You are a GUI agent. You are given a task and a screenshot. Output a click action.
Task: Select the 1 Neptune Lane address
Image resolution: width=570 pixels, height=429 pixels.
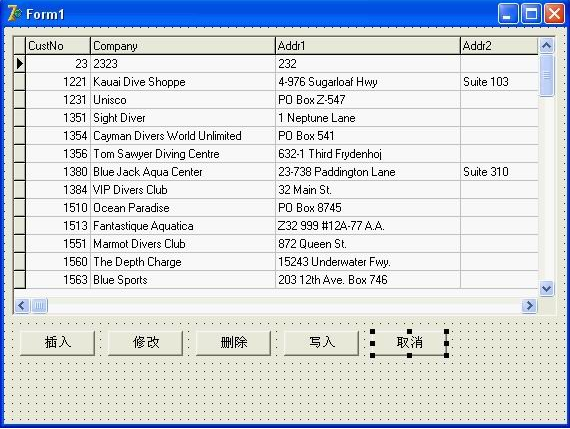coord(368,118)
